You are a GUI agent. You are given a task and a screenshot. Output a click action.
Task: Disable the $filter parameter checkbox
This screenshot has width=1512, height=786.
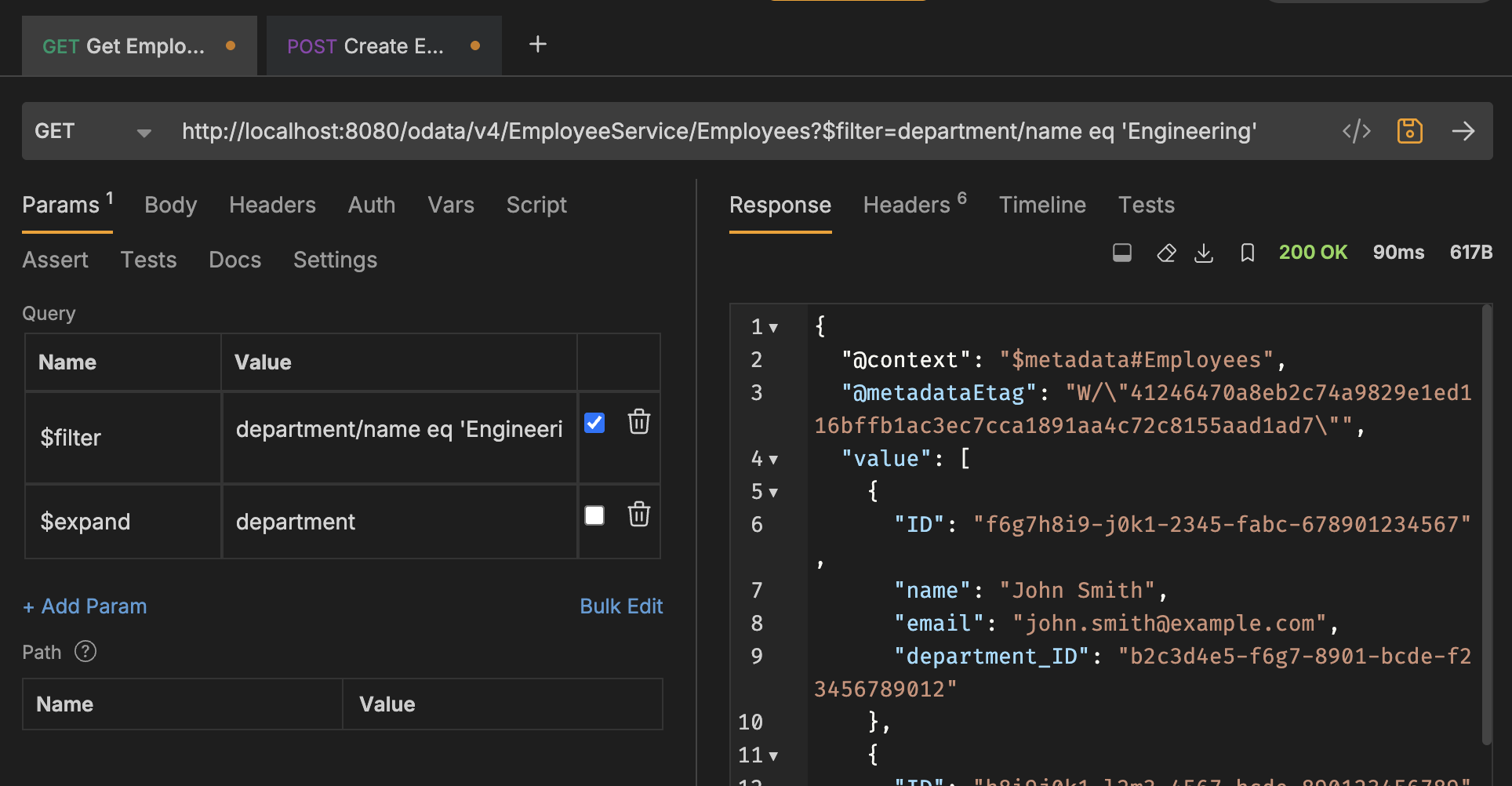pyautogui.click(x=594, y=423)
